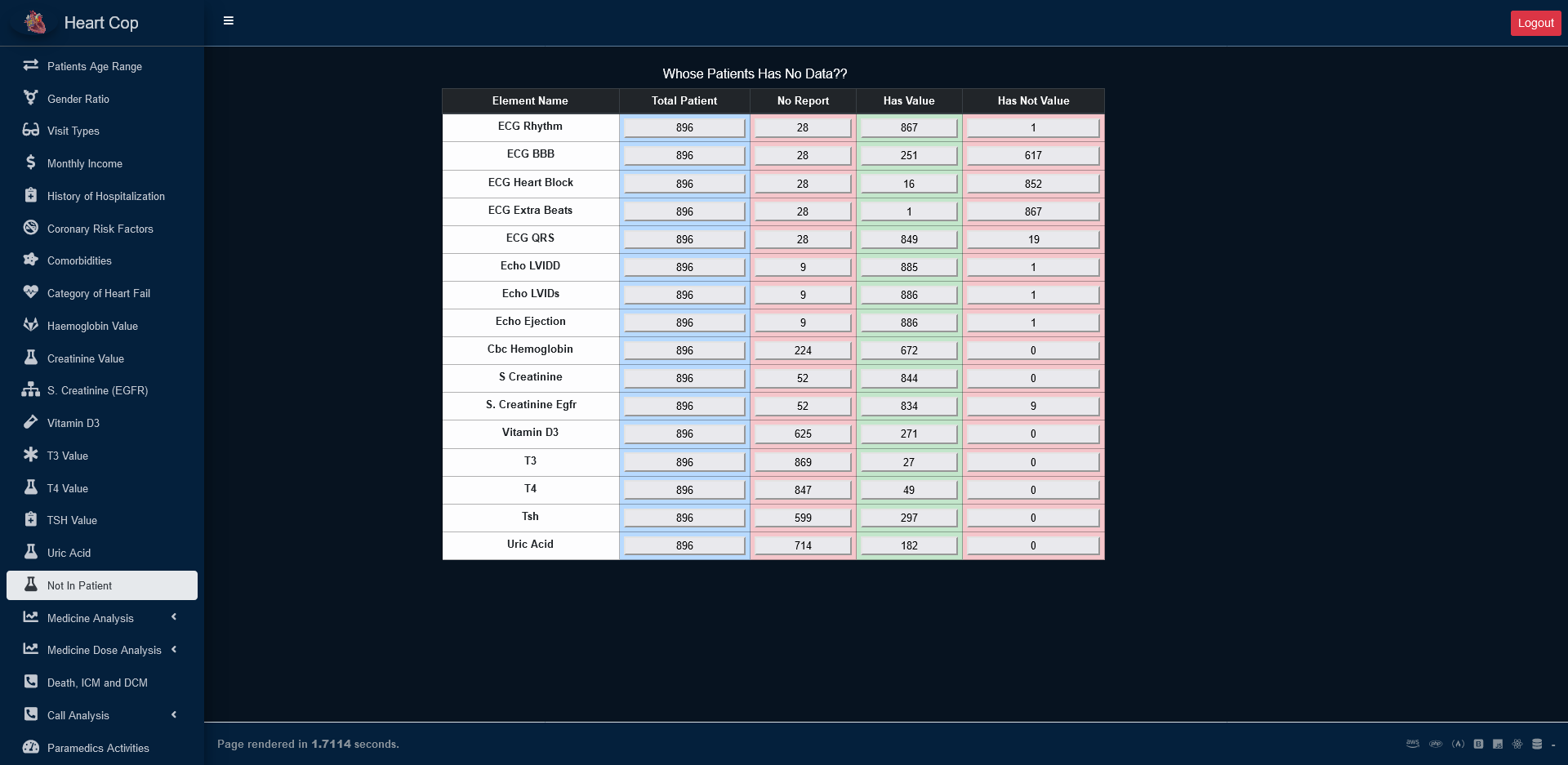This screenshot has width=1568, height=765.
Task: Click the Bootstrap B icon in the footer
Action: (x=1478, y=744)
